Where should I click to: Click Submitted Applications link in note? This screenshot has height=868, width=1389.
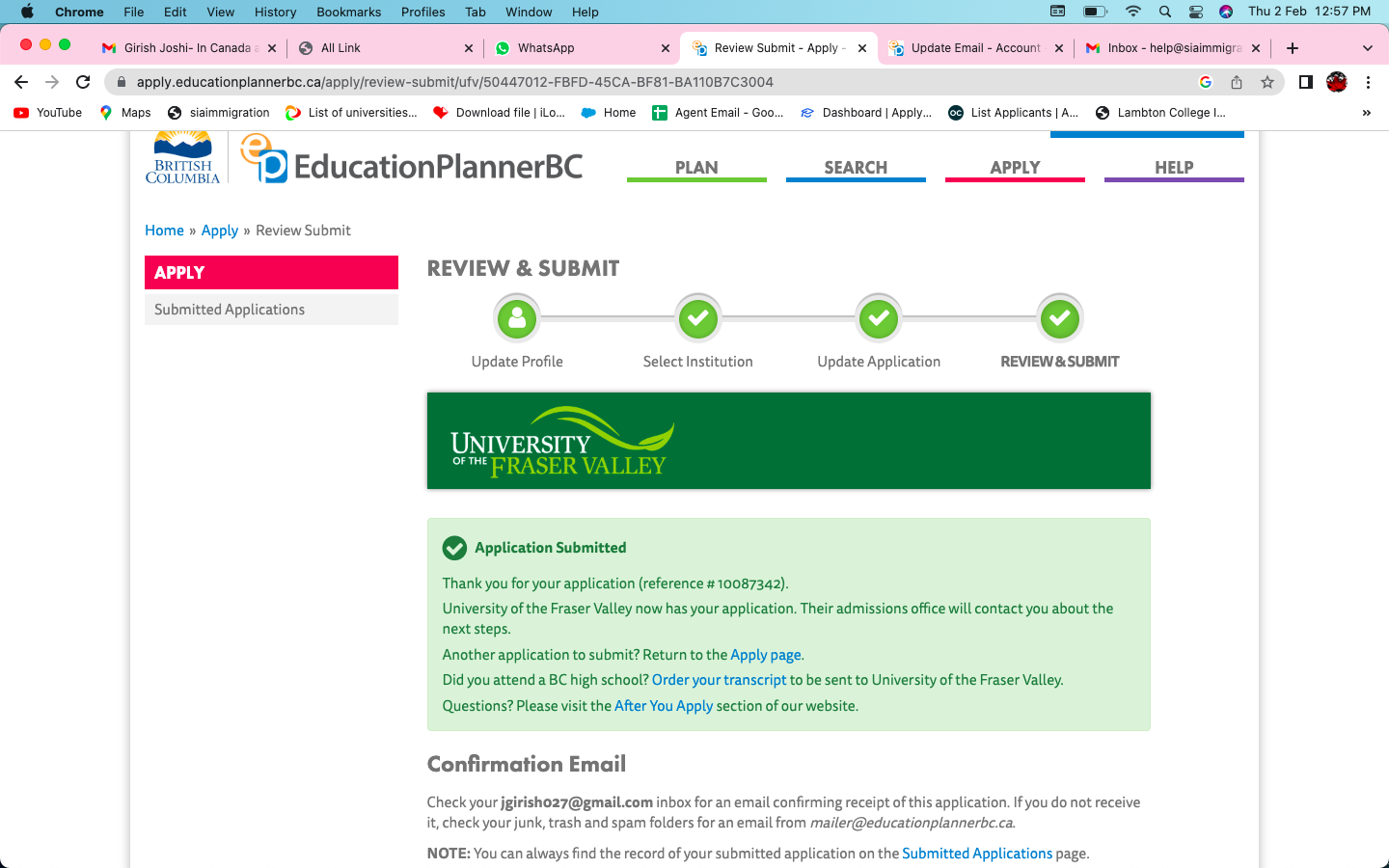(x=977, y=854)
